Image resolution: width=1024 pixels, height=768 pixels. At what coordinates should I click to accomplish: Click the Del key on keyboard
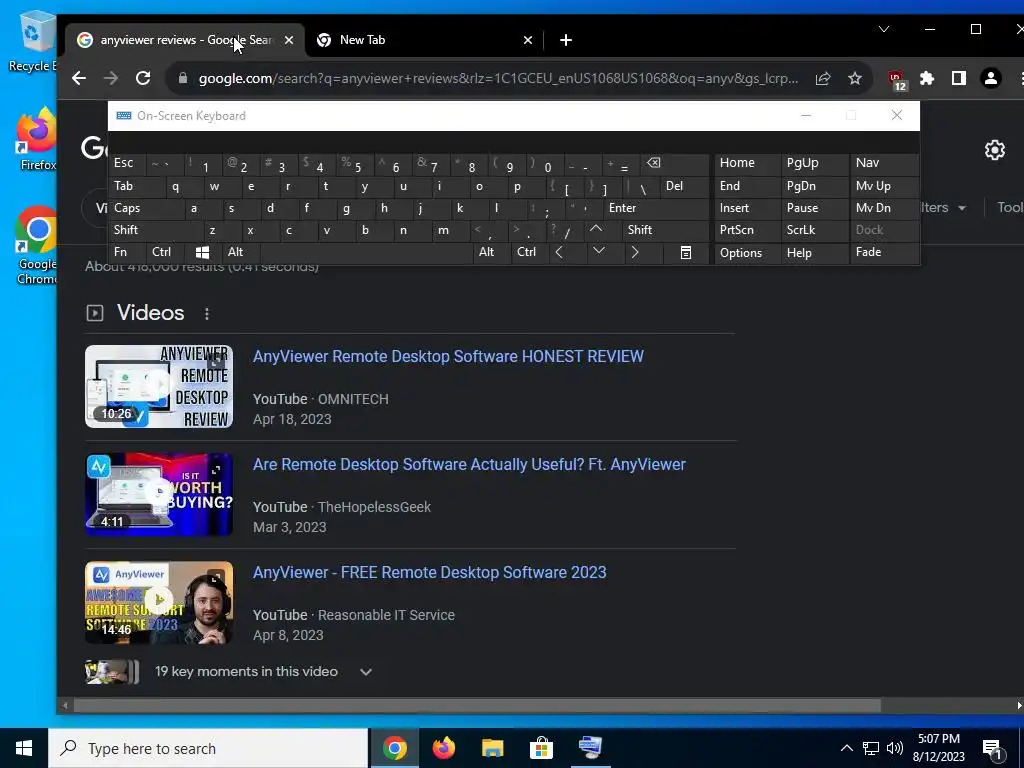tap(684, 187)
